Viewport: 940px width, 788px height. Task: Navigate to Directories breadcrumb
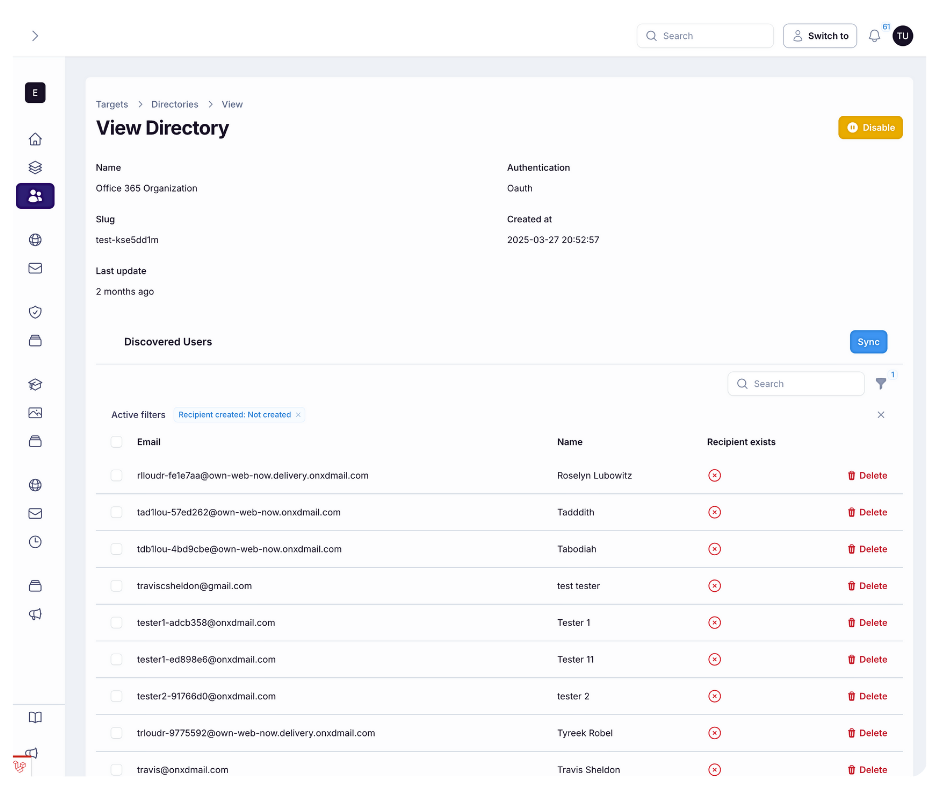click(x=175, y=104)
